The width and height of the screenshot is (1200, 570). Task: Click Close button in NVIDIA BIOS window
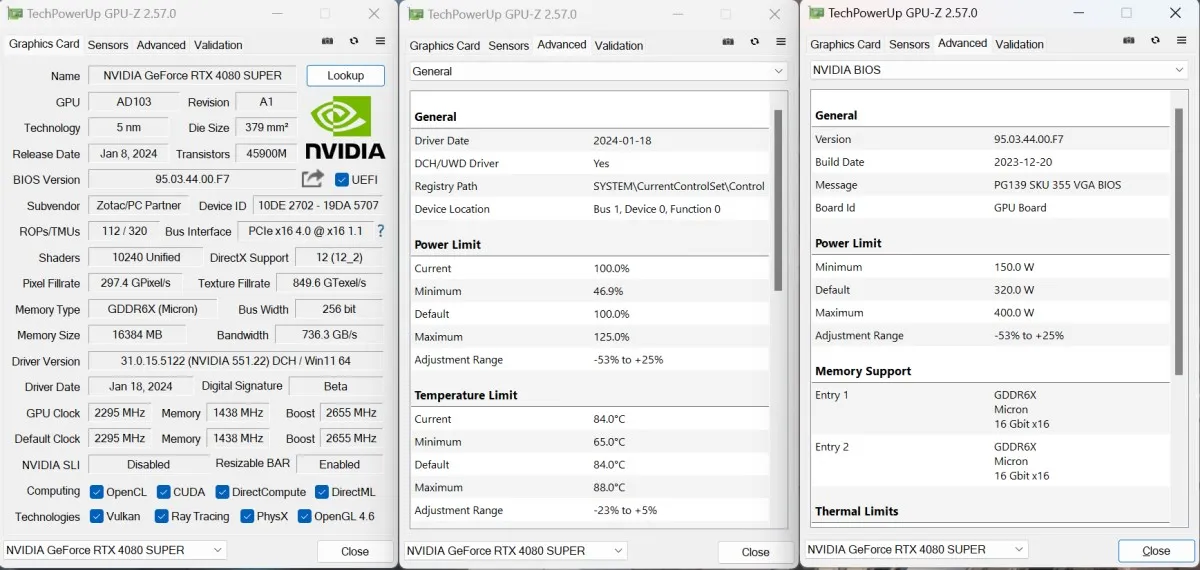point(1156,551)
